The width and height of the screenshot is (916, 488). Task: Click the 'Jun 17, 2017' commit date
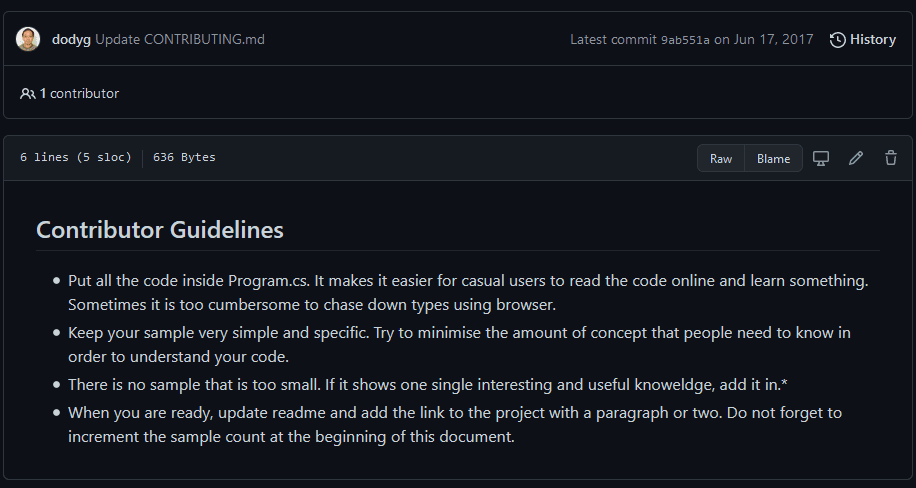point(774,40)
